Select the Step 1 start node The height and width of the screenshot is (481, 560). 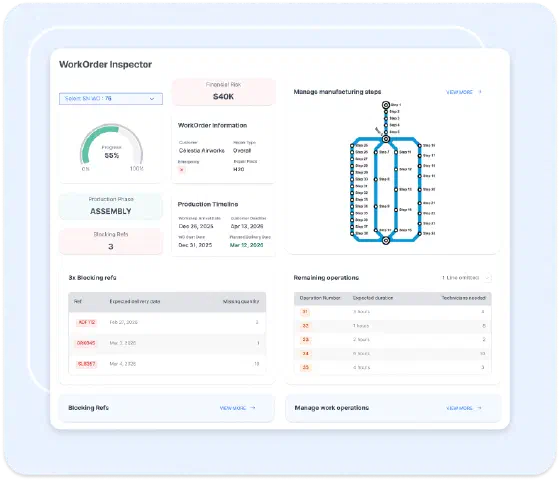386,105
